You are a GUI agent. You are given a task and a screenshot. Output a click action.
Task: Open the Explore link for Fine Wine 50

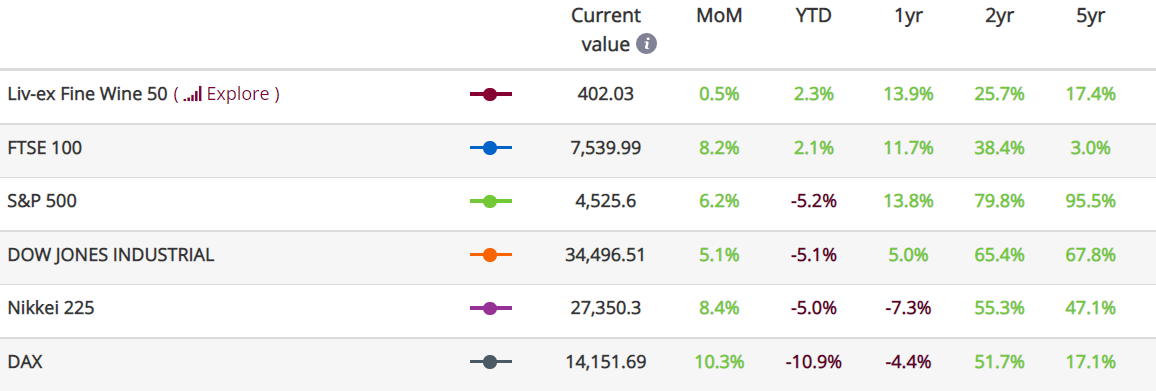pyautogui.click(x=237, y=94)
